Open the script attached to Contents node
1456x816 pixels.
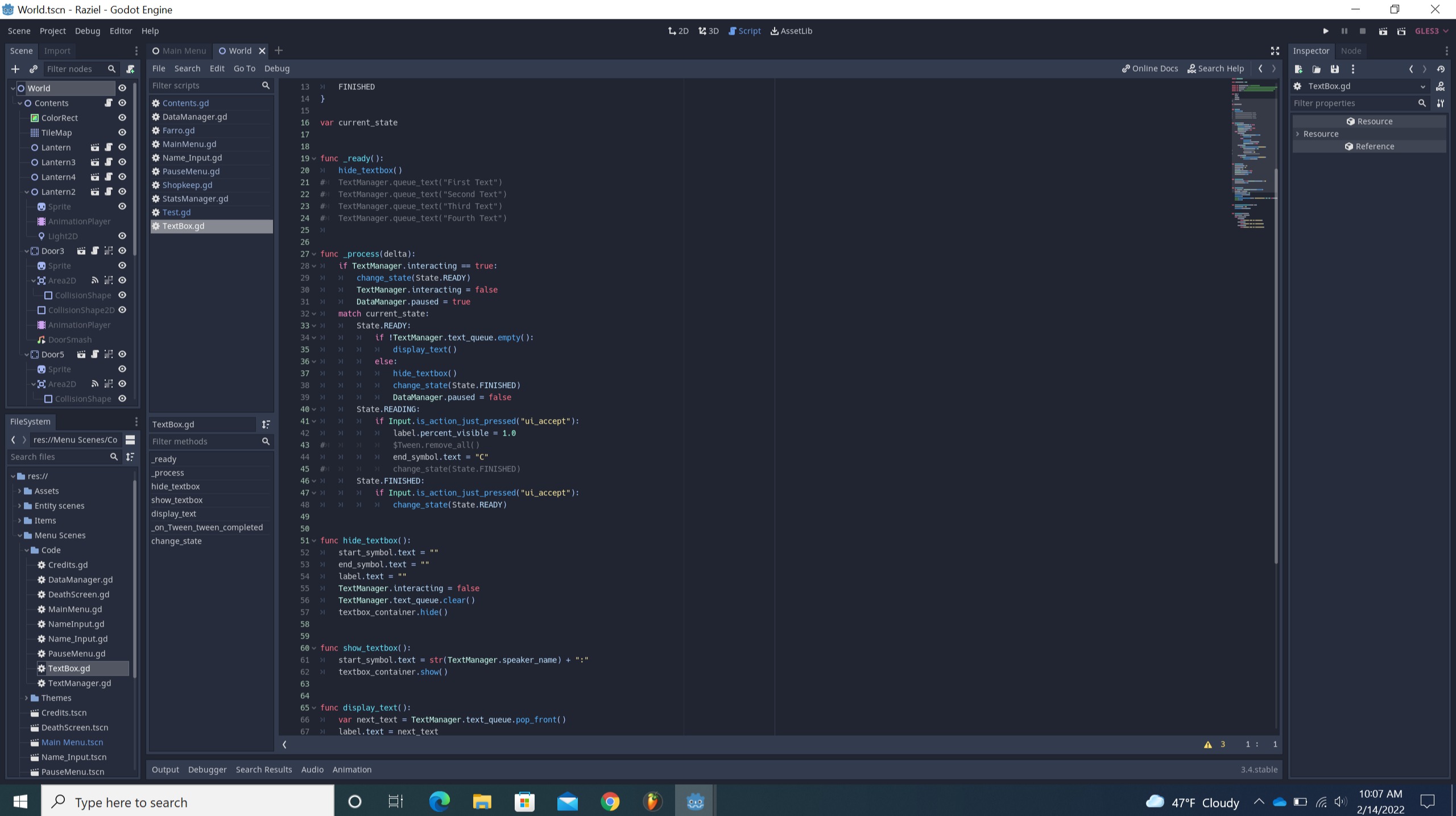(108, 103)
